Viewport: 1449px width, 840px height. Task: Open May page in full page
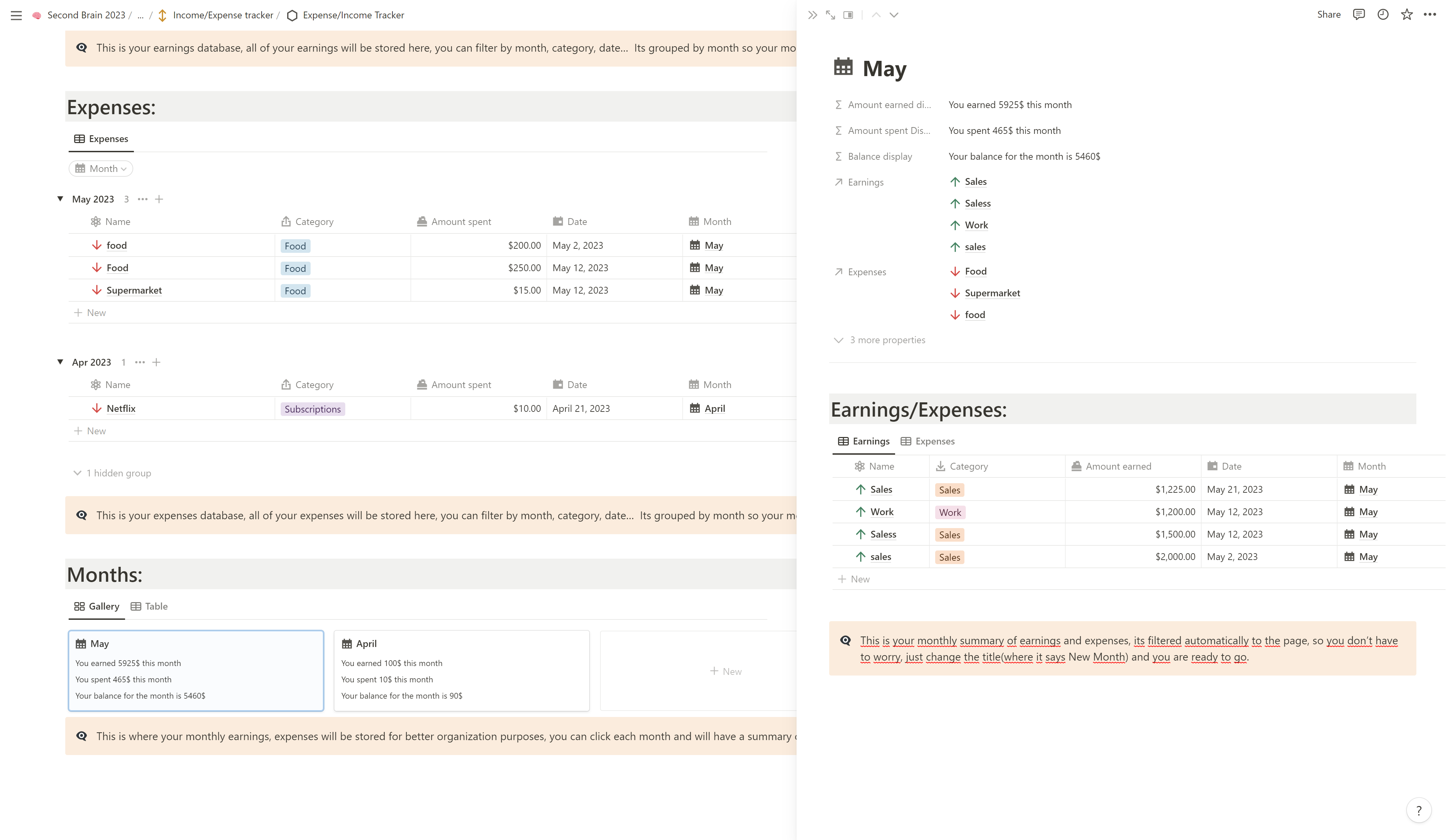(x=830, y=15)
